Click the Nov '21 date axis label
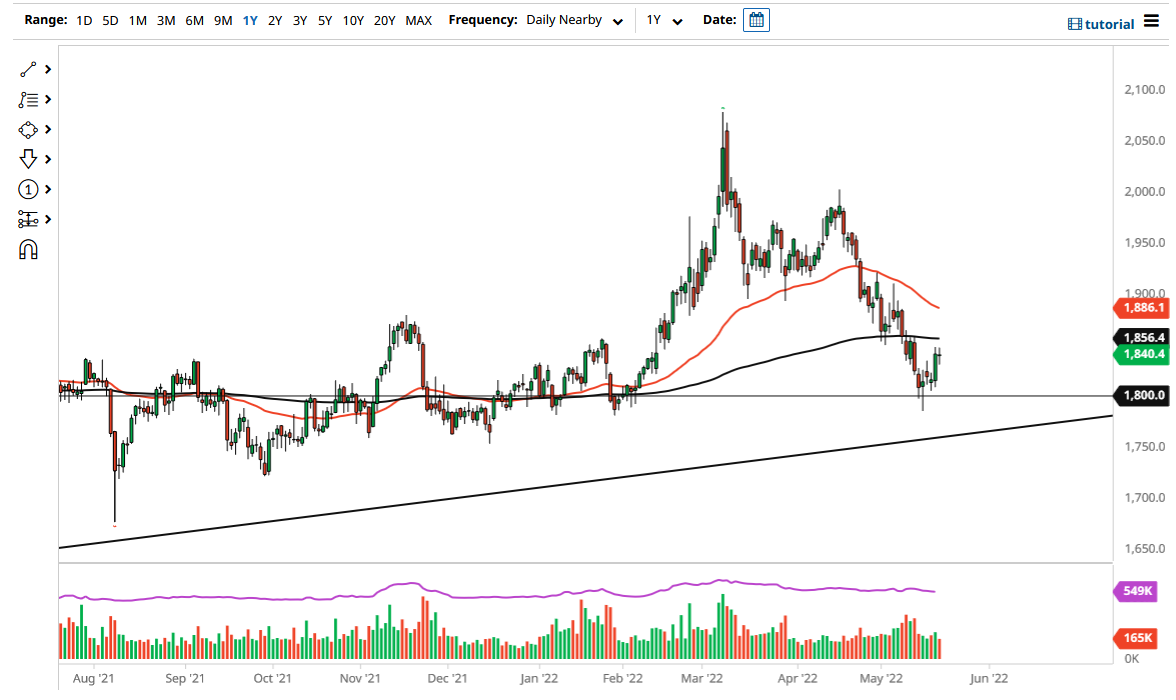Viewport: 1176px width, 700px height. (360, 678)
